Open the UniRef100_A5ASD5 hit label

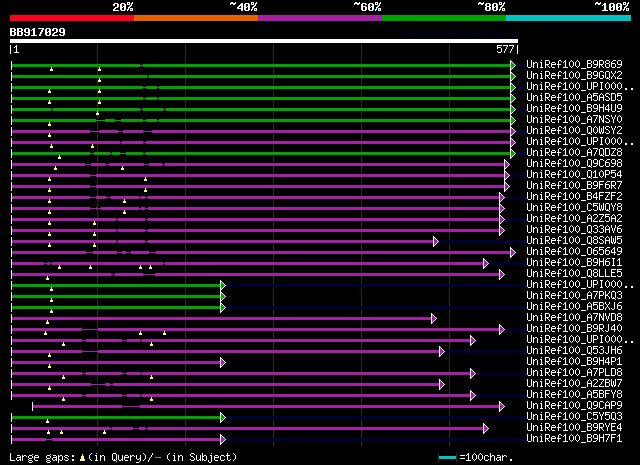(x=574, y=97)
